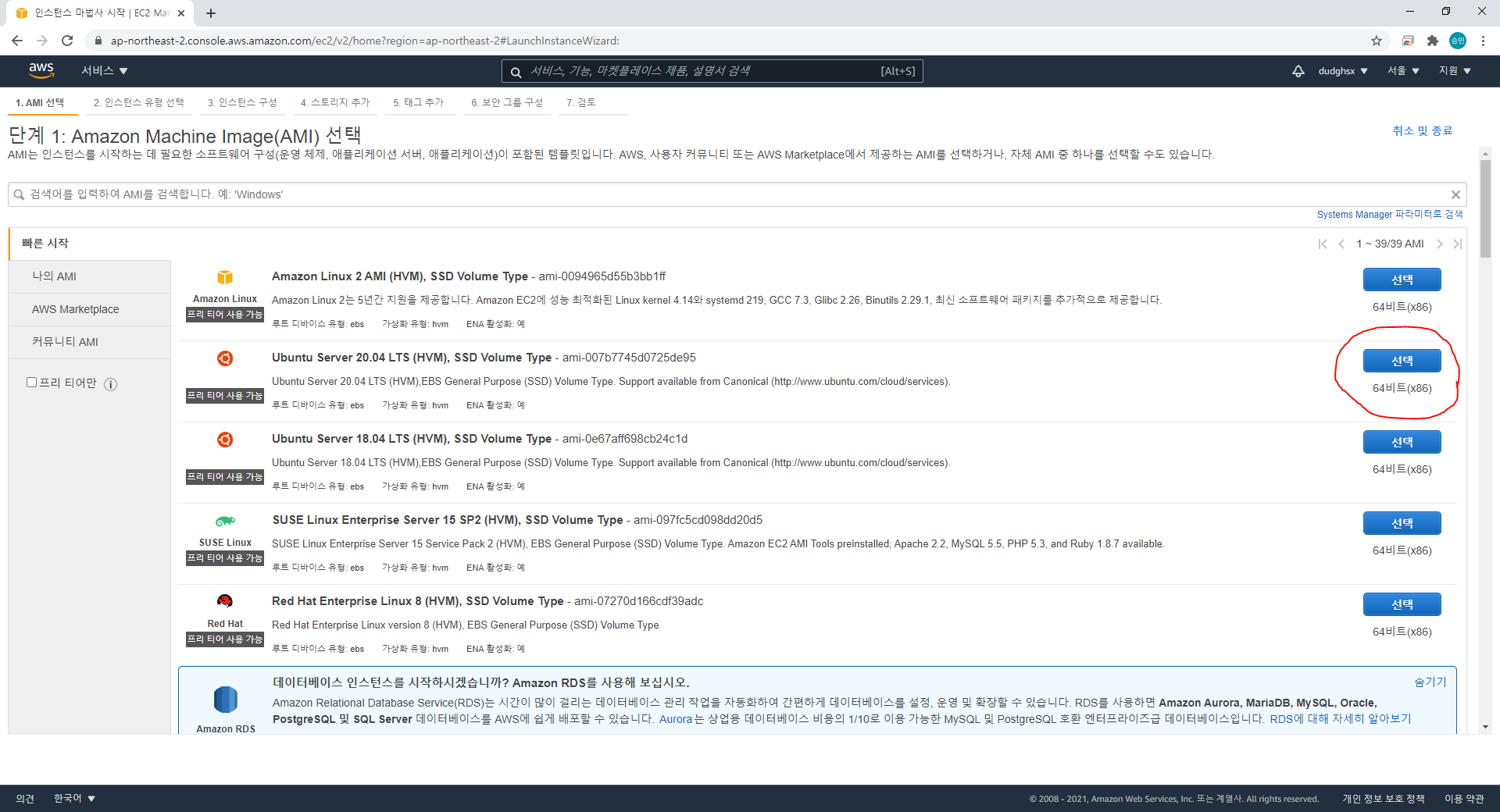Focus the AWS services search box

(x=712, y=71)
